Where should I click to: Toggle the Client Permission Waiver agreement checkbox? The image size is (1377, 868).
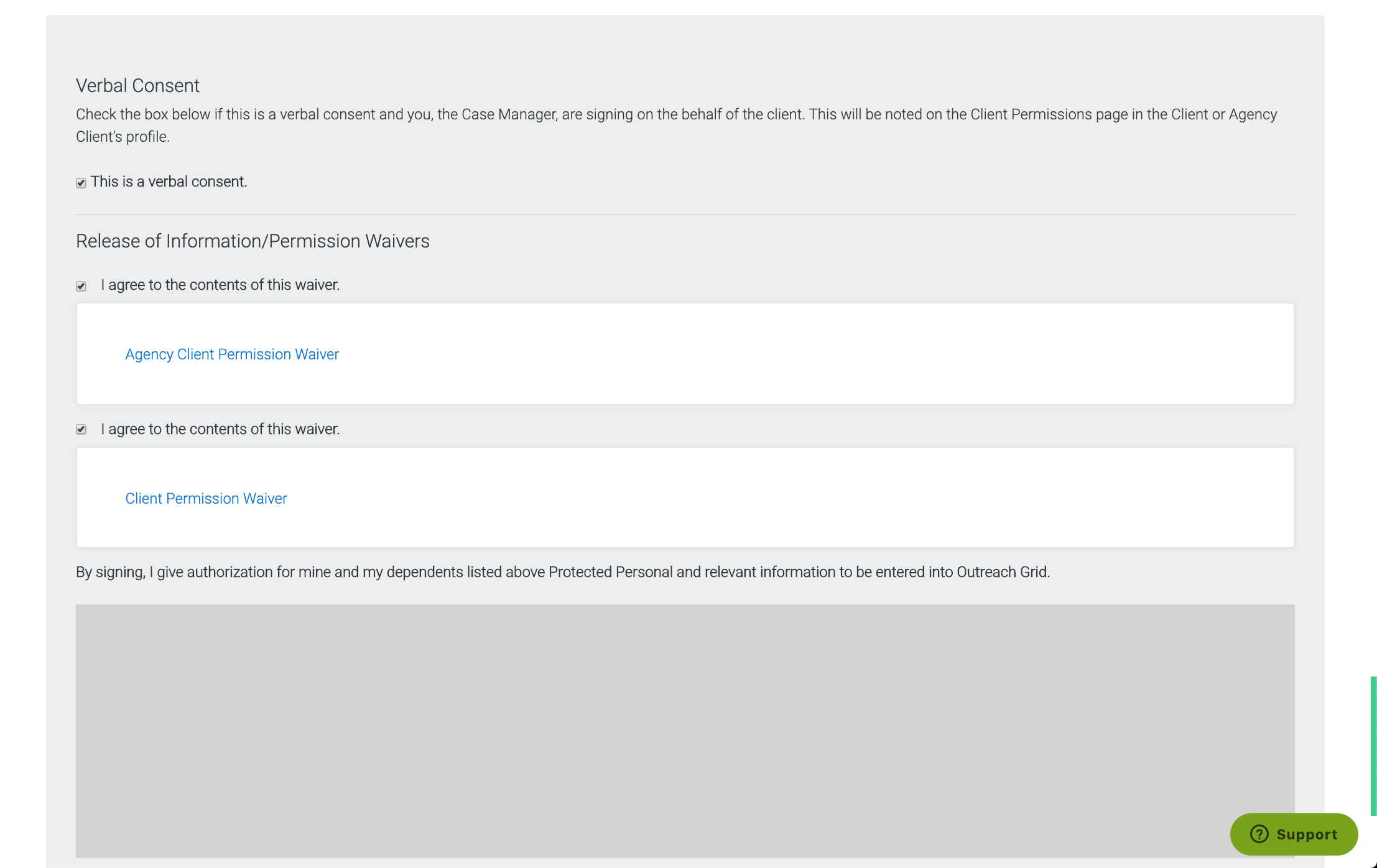tap(81, 430)
